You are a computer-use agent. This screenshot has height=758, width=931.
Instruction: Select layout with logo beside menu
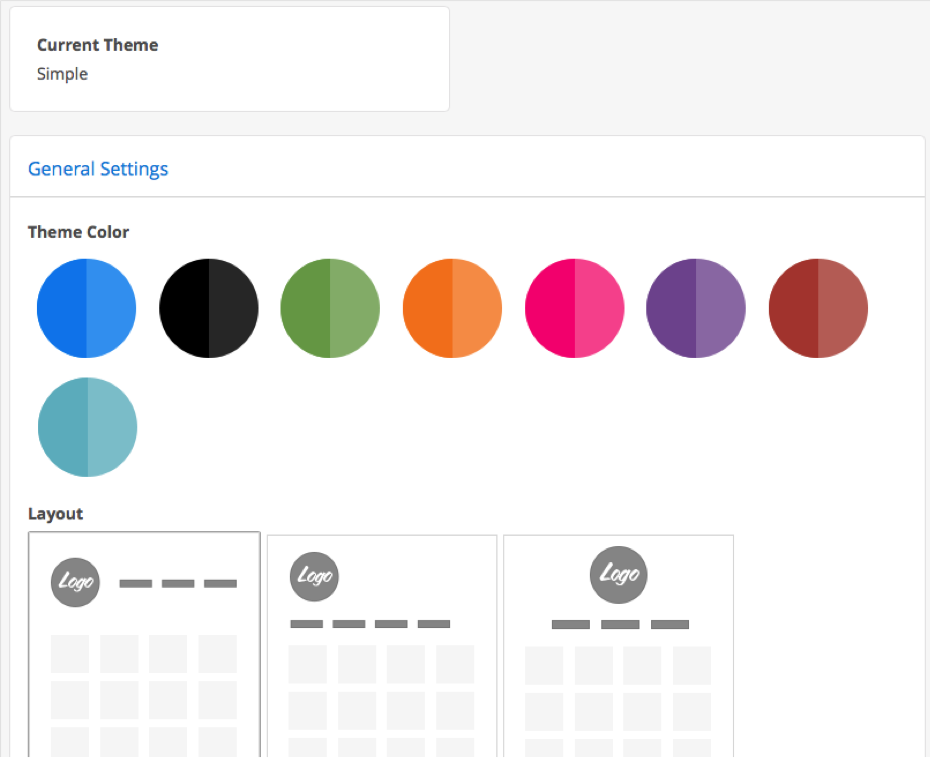(144, 645)
